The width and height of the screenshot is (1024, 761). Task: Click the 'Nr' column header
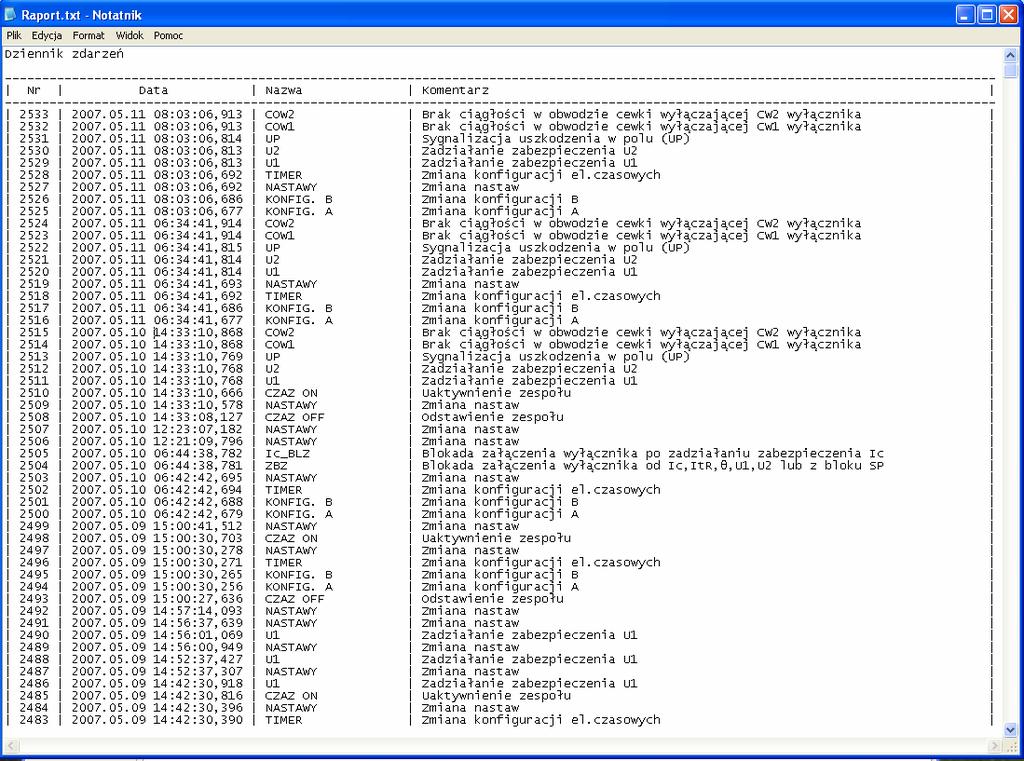click(x=34, y=90)
